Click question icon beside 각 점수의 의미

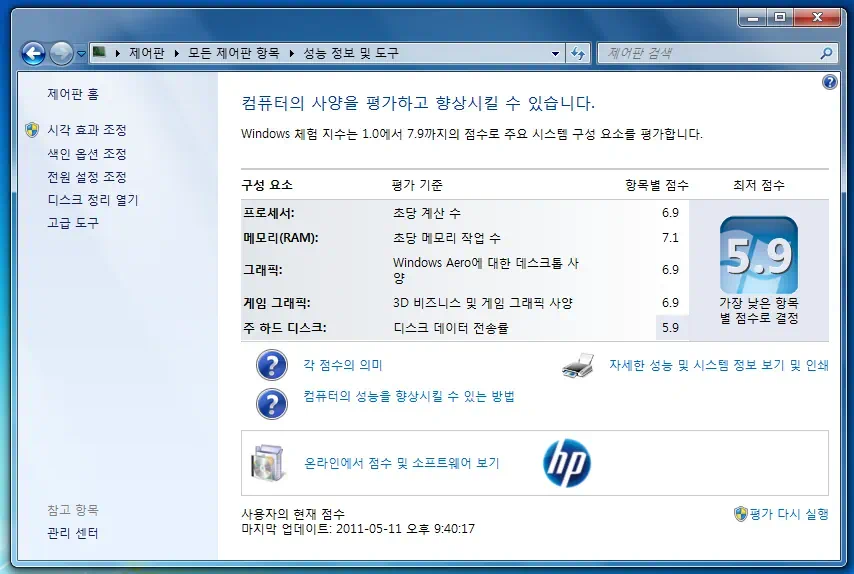pyautogui.click(x=272, y=365)
